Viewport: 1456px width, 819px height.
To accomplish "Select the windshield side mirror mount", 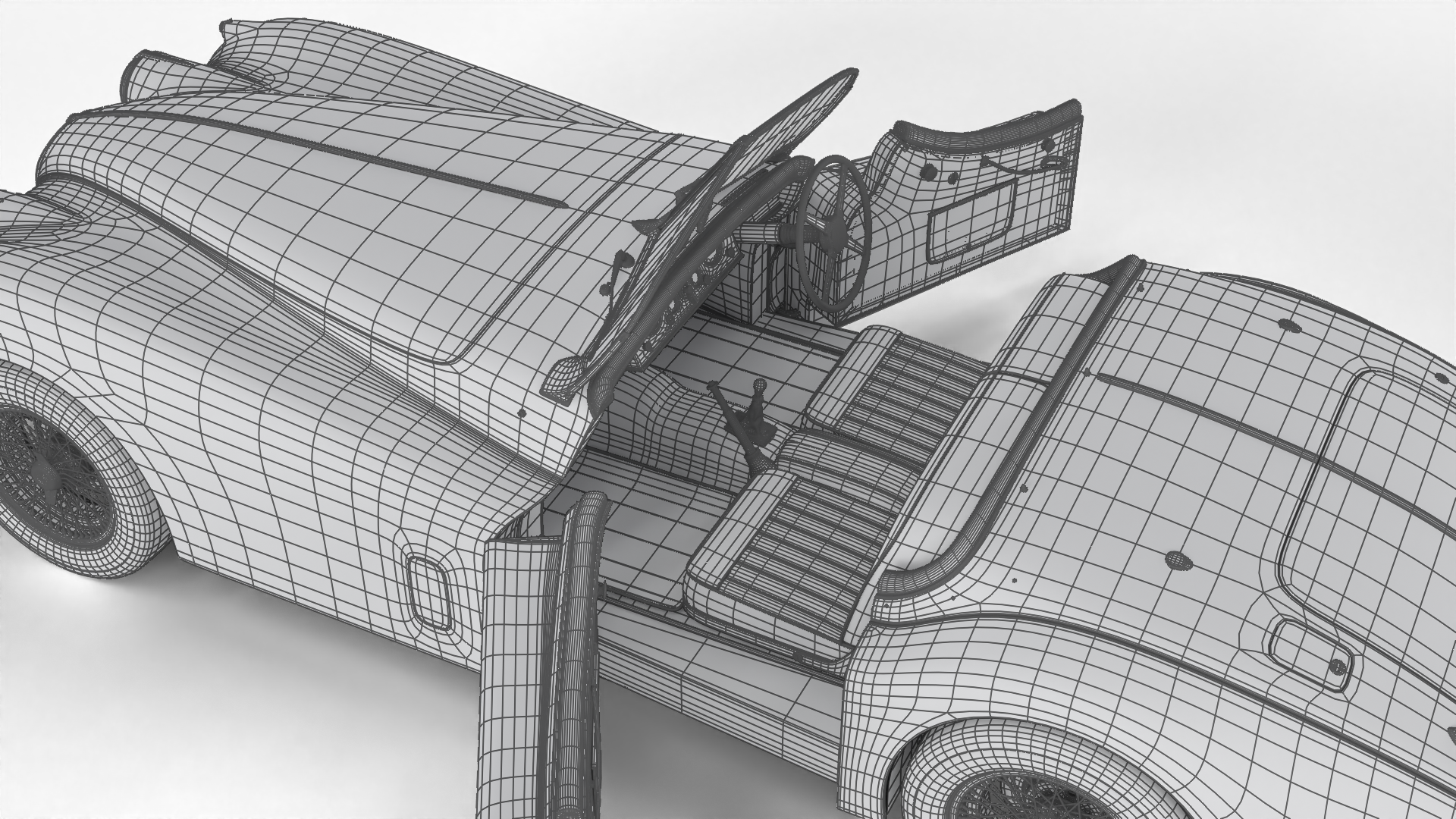I will click(x=565, y=377).
